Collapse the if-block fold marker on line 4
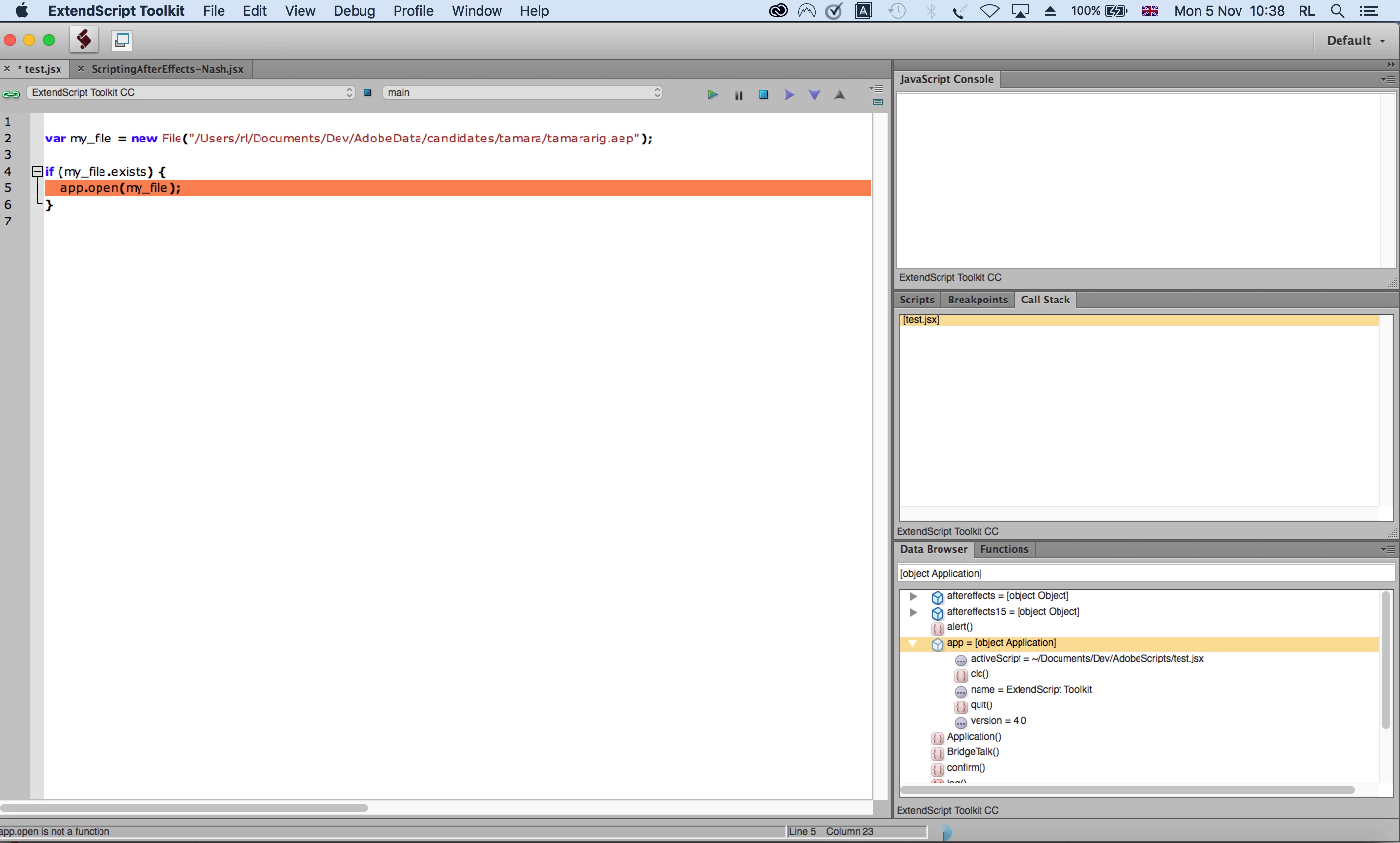Image resolution: width=1400 pixels, height=843 pixels. (x=38, y=170)
